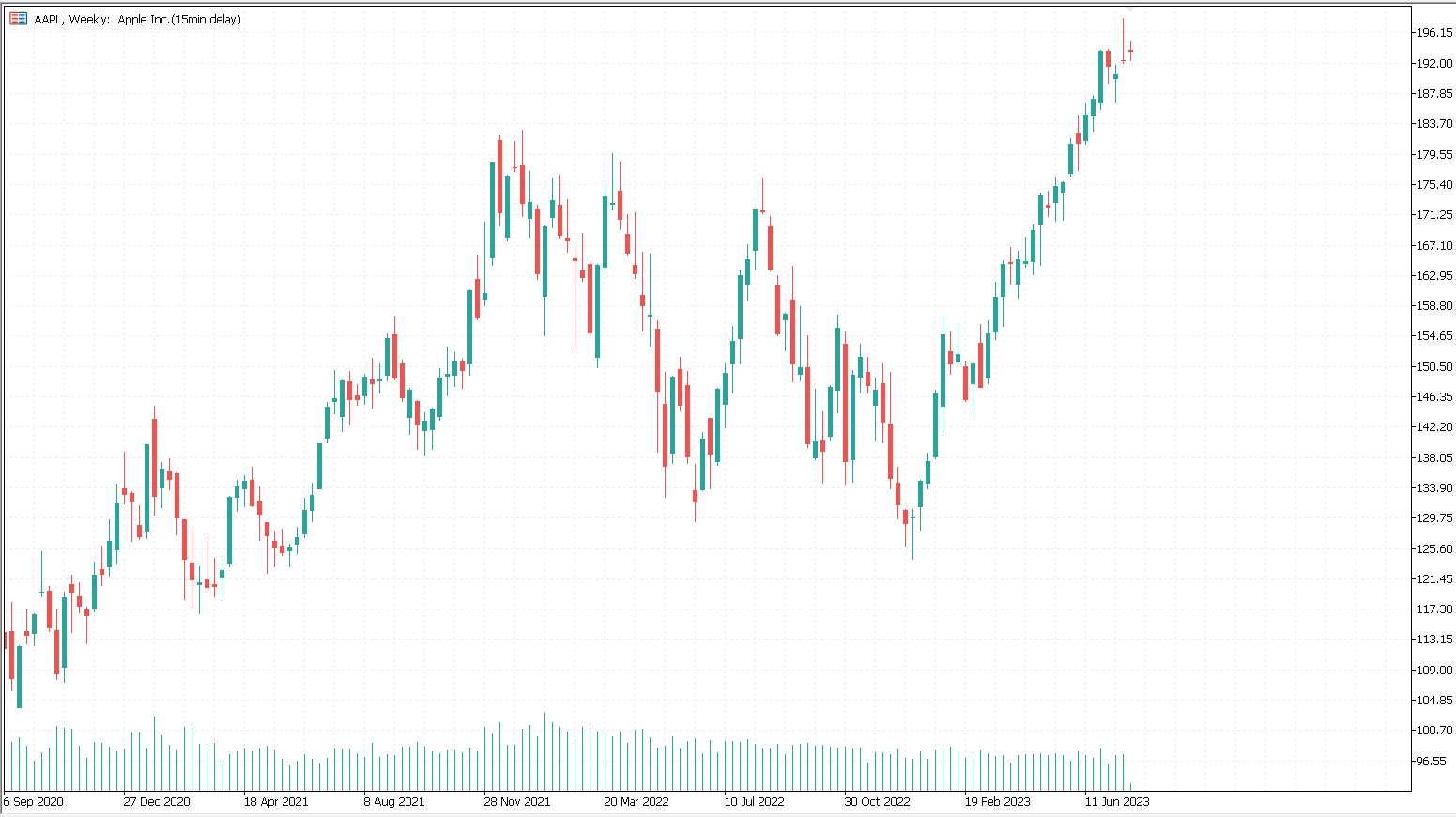
Task: Click the '27 Dec 2020' date label
Action: (x=157, y=802)
